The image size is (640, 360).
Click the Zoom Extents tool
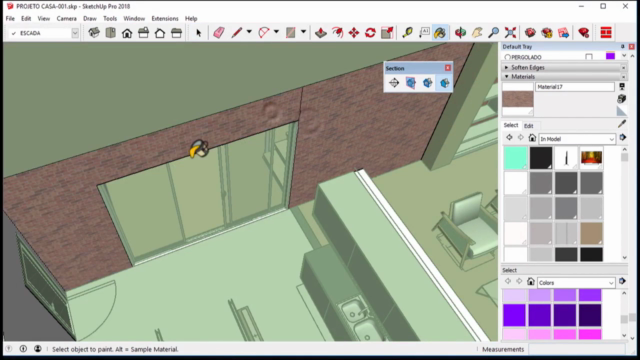510,33
